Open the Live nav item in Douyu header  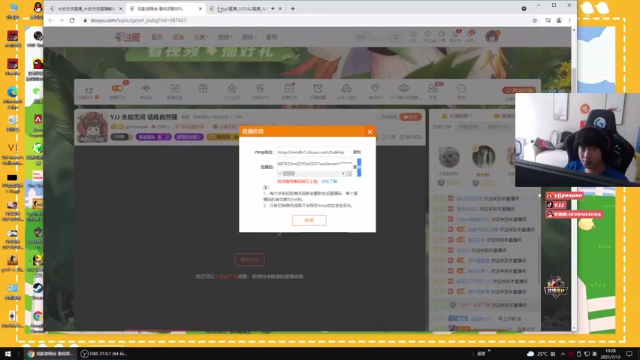(178, 37)
